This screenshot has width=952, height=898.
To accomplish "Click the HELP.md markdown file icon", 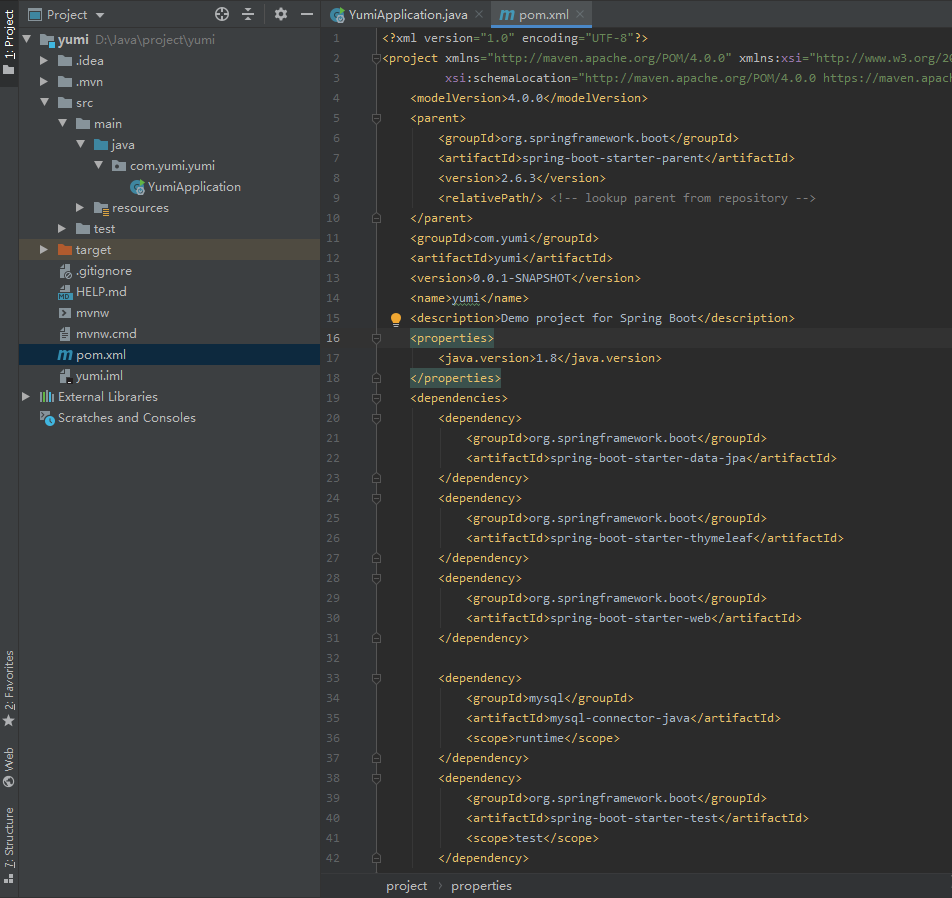I will (x=65, y=292).
